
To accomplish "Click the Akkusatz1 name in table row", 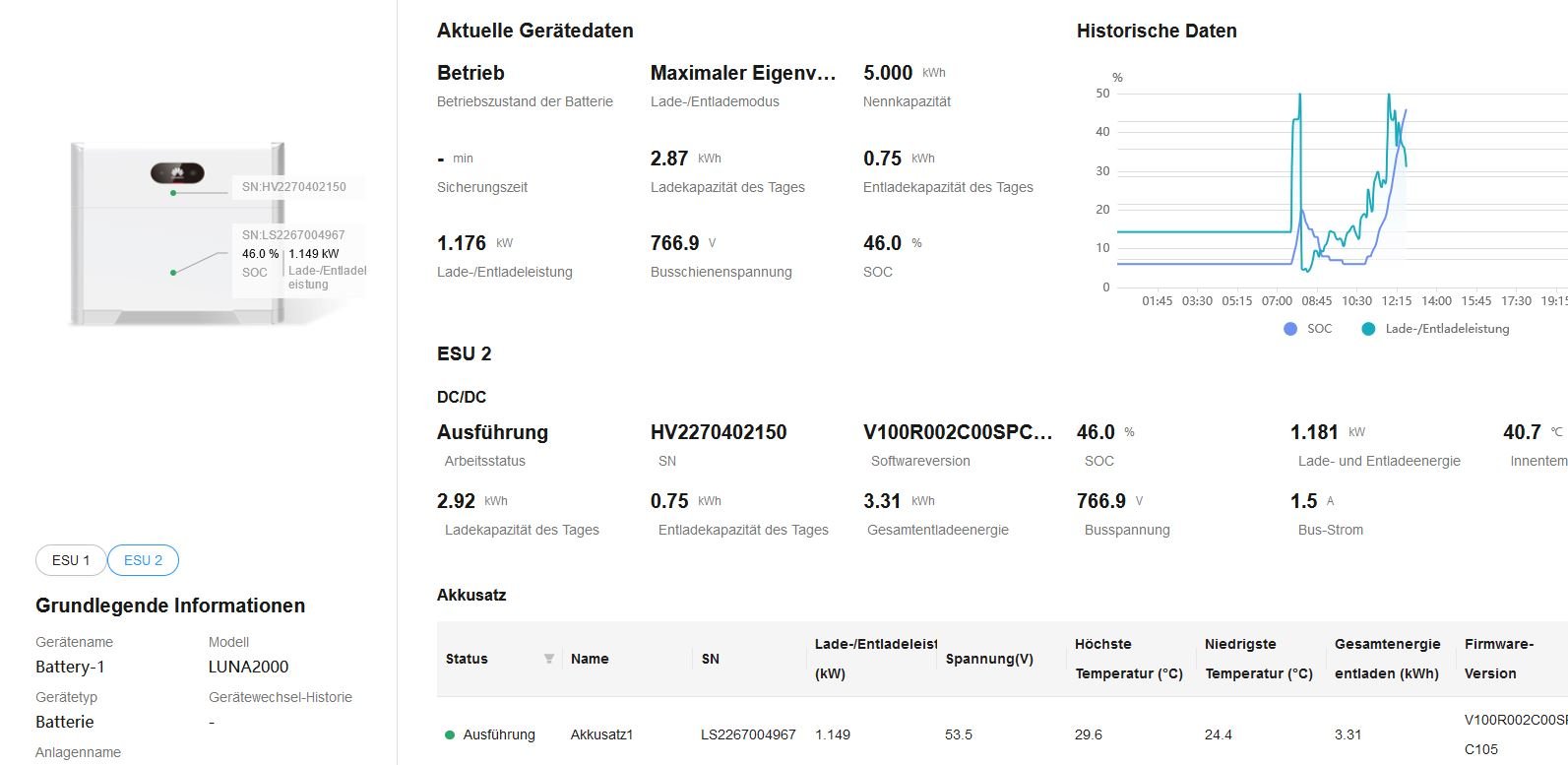I will click(x=602, y=734).
